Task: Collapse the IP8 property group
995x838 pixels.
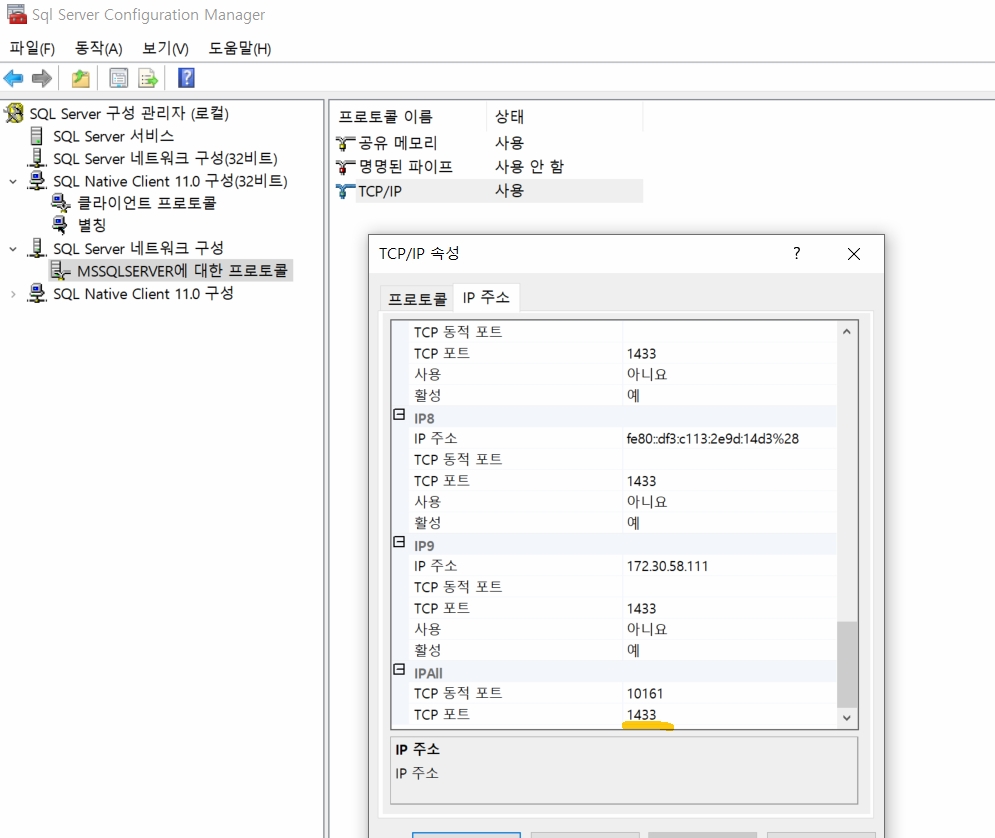Action: (x=399, y=414)
